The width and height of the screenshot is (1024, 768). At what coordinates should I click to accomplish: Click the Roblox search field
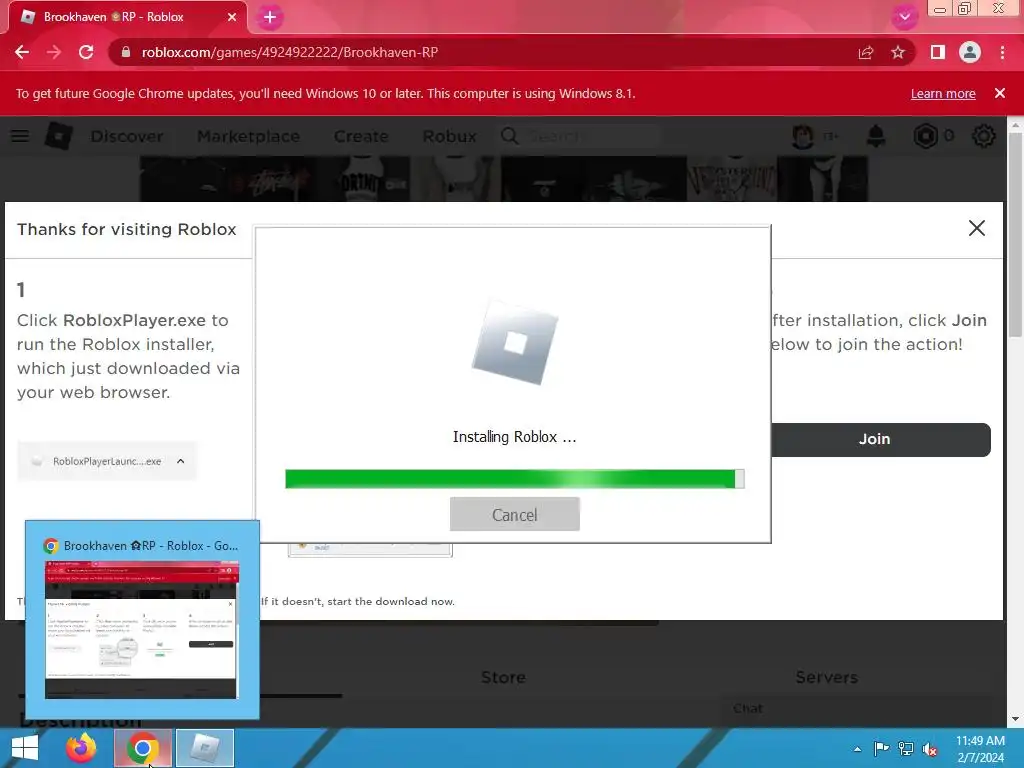tap(580, 136)
